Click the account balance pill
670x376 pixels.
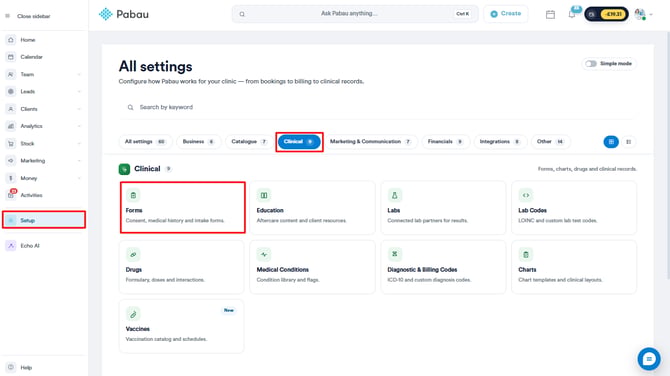[606, 14]
